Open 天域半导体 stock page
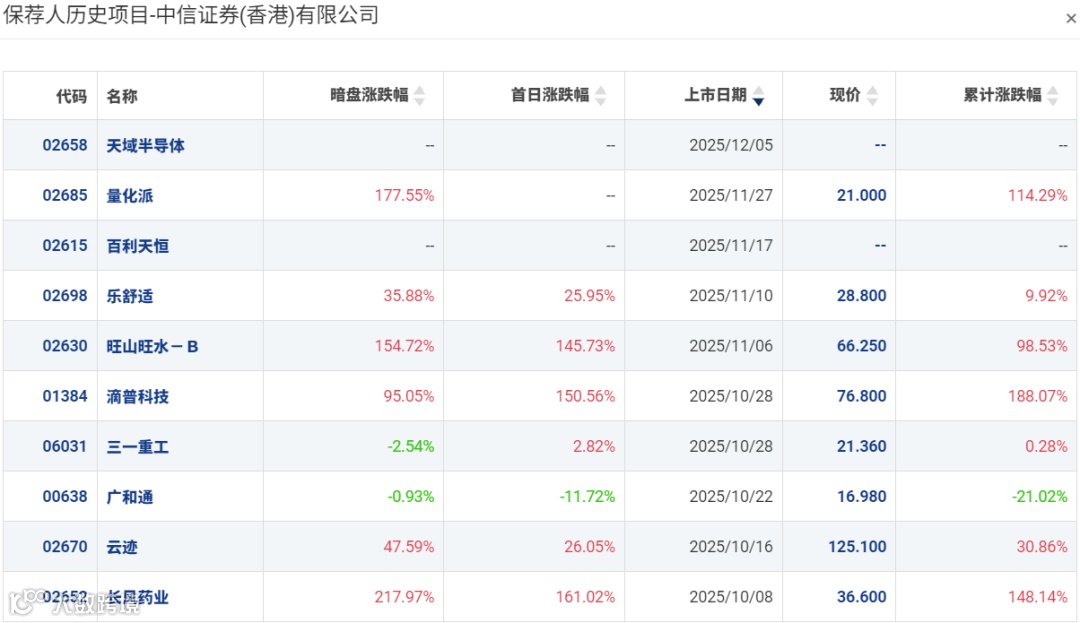Image resolution: width=1080 pixels, height=623 pixels. [x=145, y=145]
